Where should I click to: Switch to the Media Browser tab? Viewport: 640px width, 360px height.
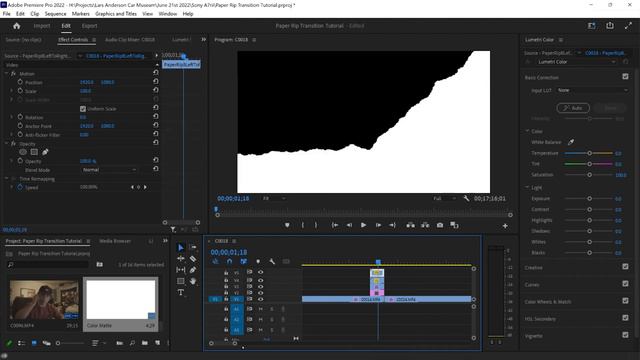pos(115,241)
